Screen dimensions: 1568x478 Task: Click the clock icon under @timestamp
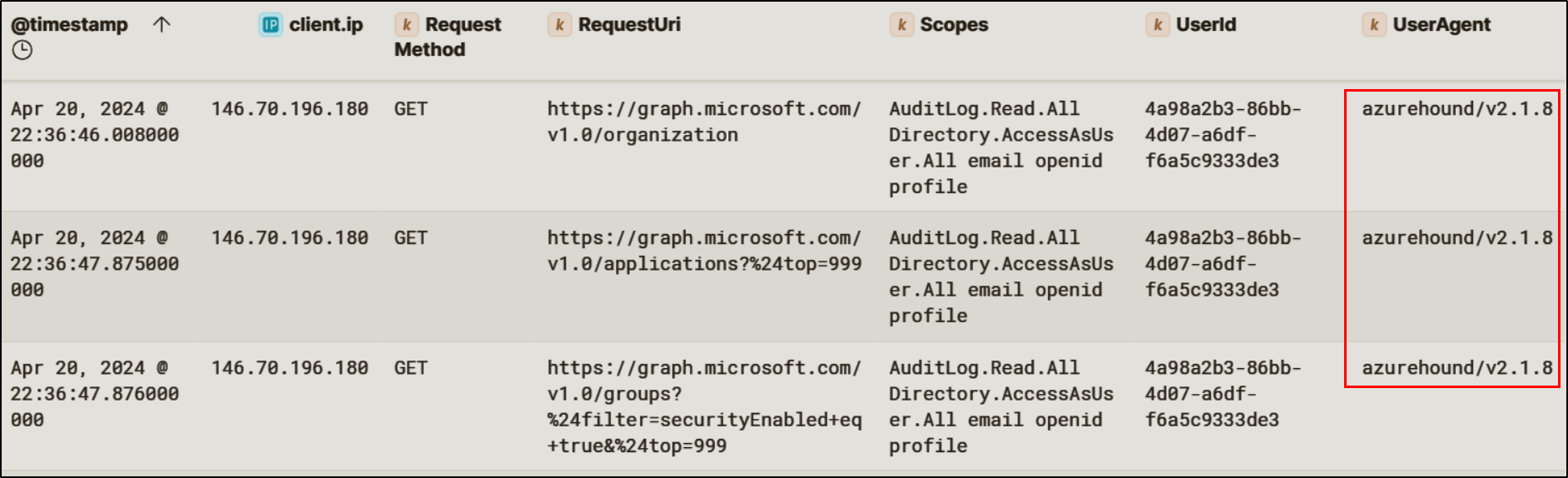[x=22, y=50]
